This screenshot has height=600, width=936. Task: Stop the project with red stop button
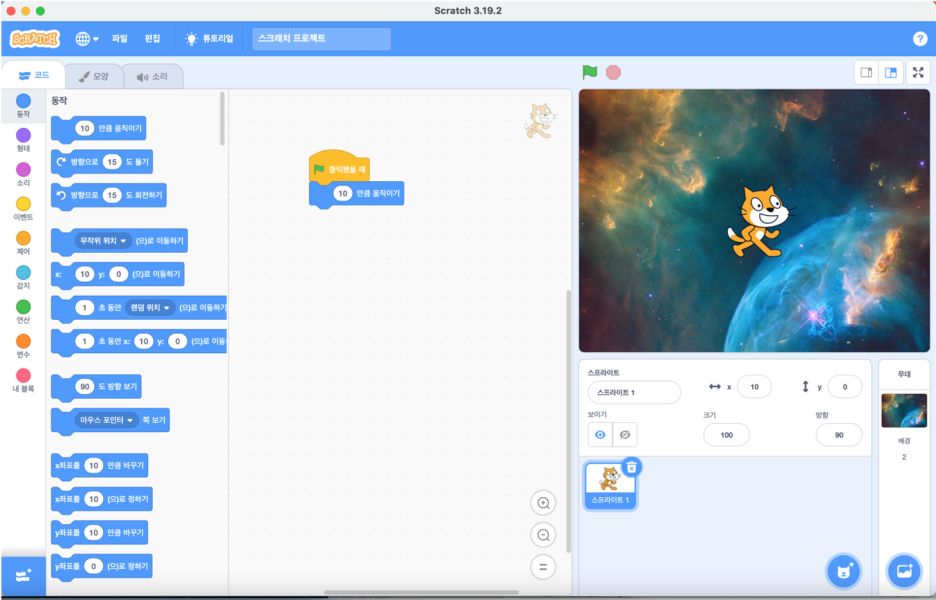pyautogui.click(x=613, y=72)
